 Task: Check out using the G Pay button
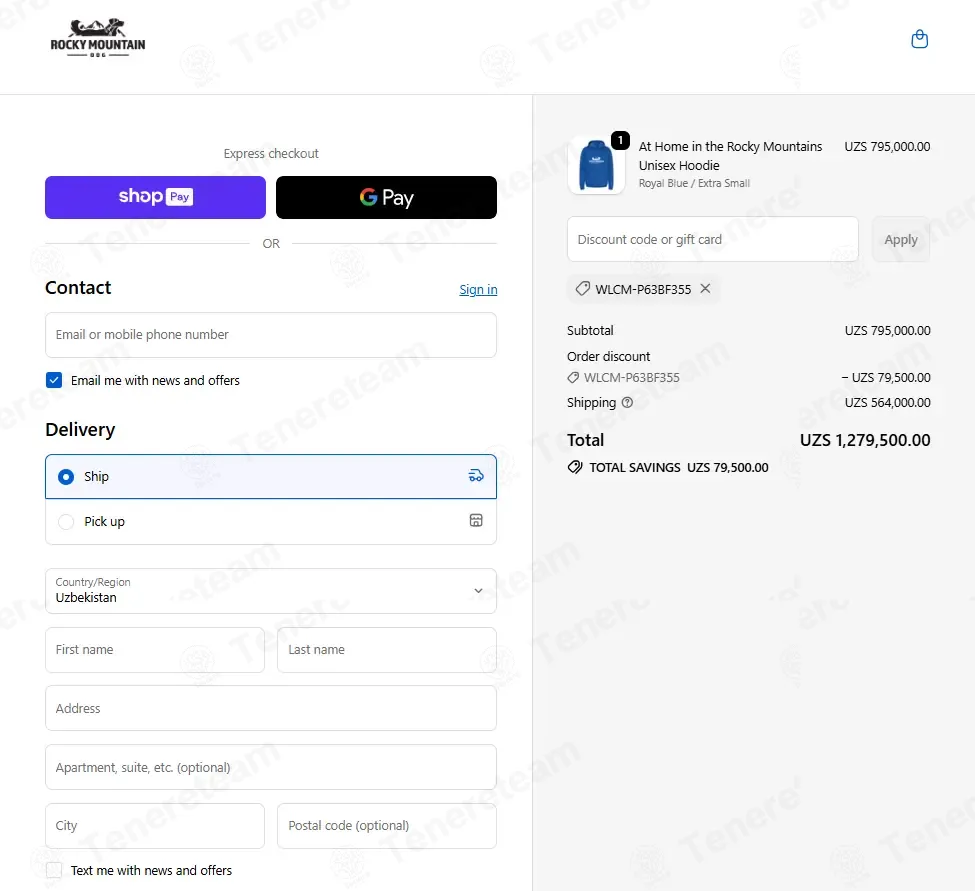click(386, 197)
